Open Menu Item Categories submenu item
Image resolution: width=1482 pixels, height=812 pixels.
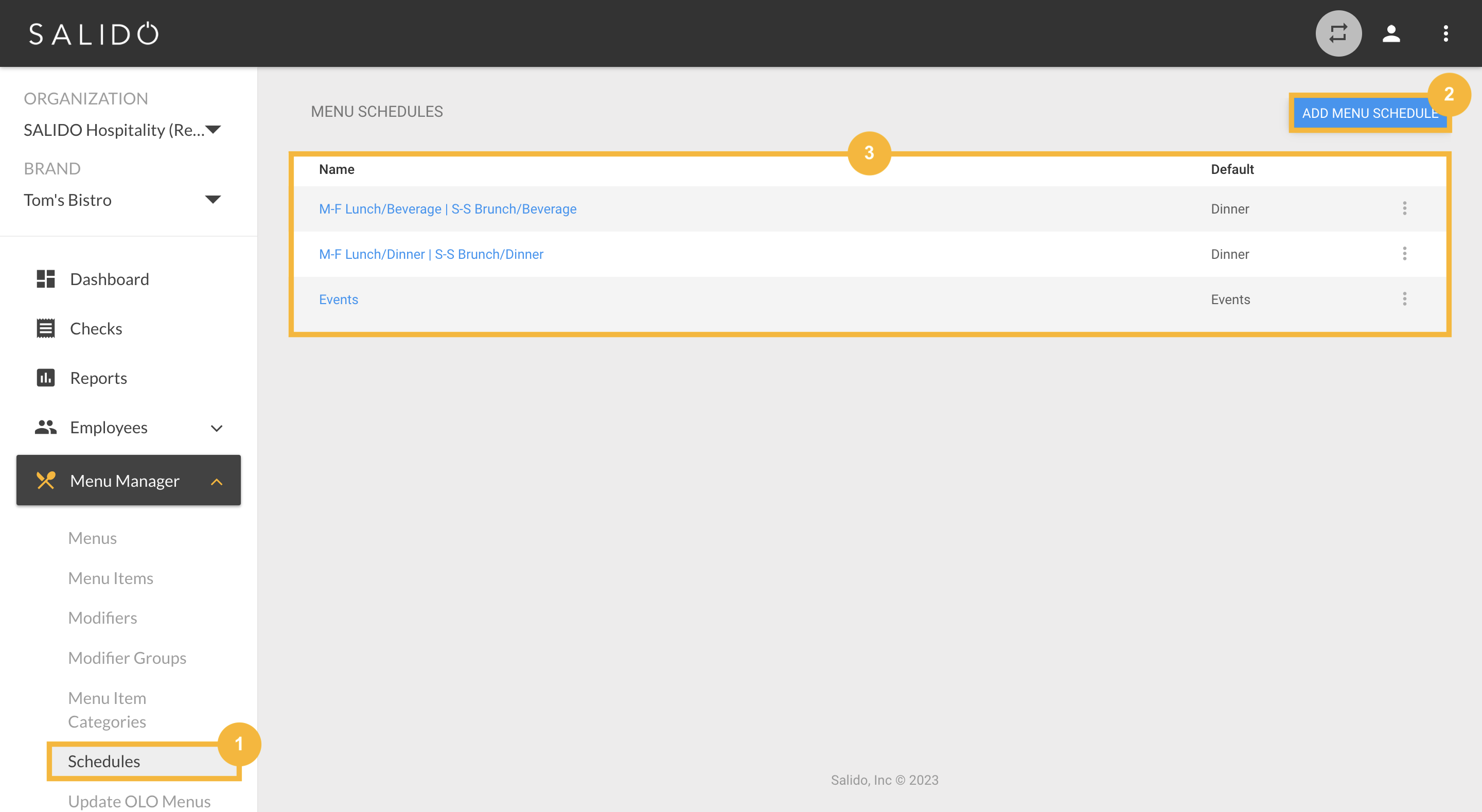(107, 710)
